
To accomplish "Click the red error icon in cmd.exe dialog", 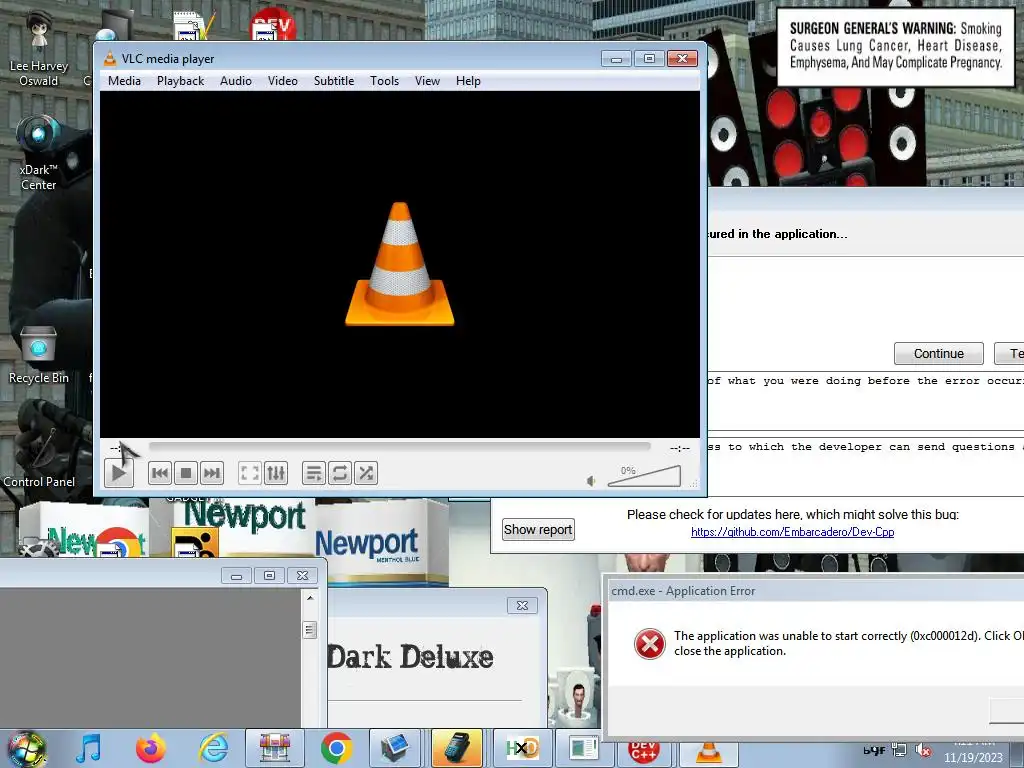I will [x=650, y=644].
